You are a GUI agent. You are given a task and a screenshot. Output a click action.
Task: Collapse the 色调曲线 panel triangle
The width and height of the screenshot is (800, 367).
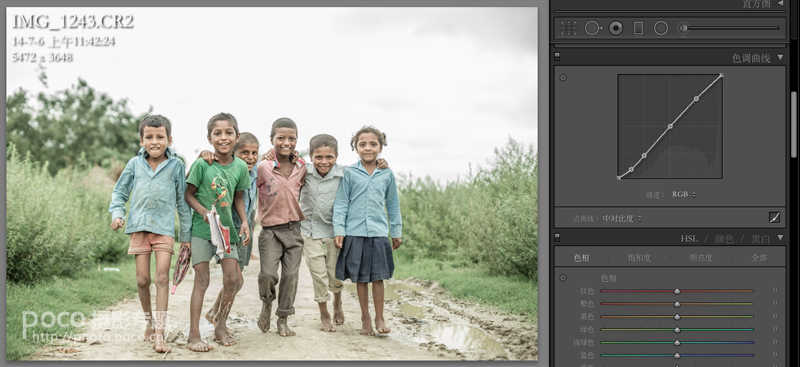coord(780,57)
